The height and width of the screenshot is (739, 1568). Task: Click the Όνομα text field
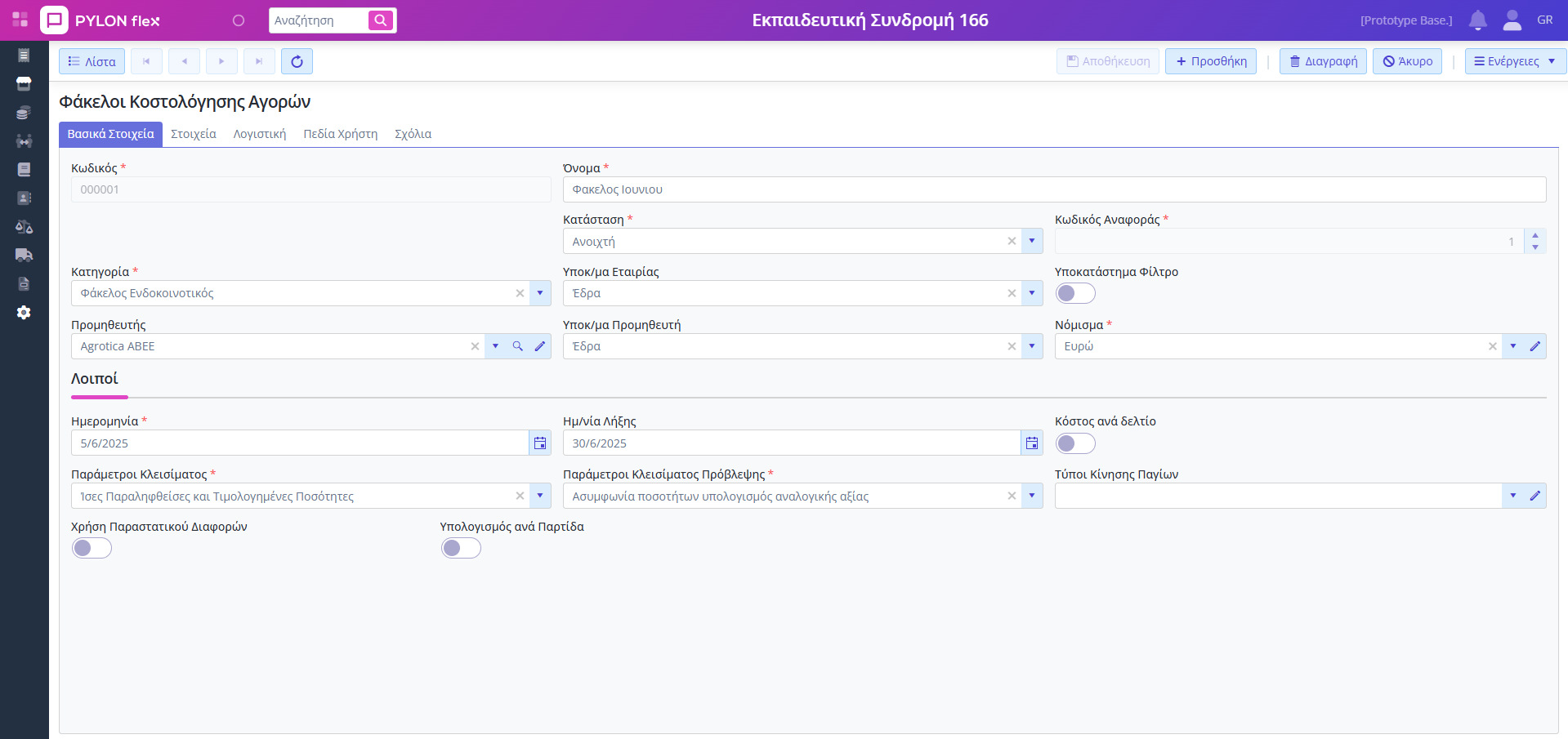1054,189
